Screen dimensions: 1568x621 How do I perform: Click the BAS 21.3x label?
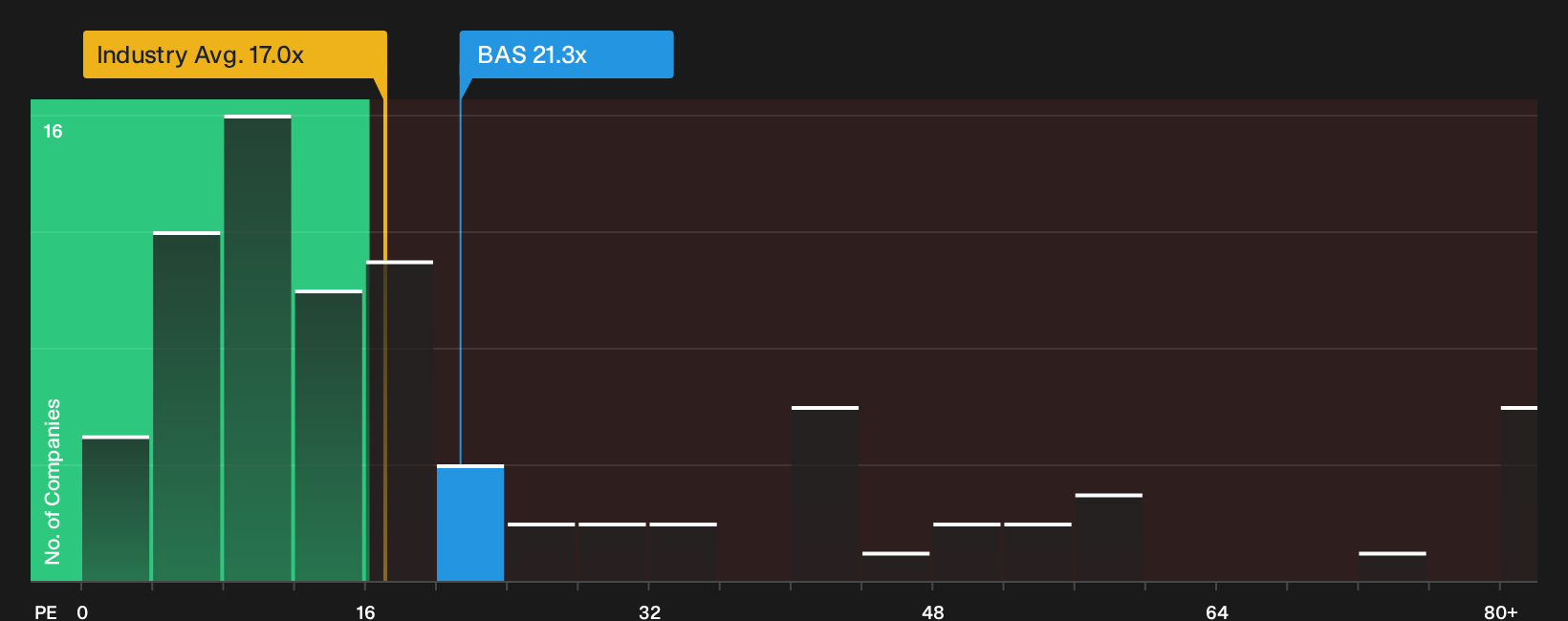point(566,54)
